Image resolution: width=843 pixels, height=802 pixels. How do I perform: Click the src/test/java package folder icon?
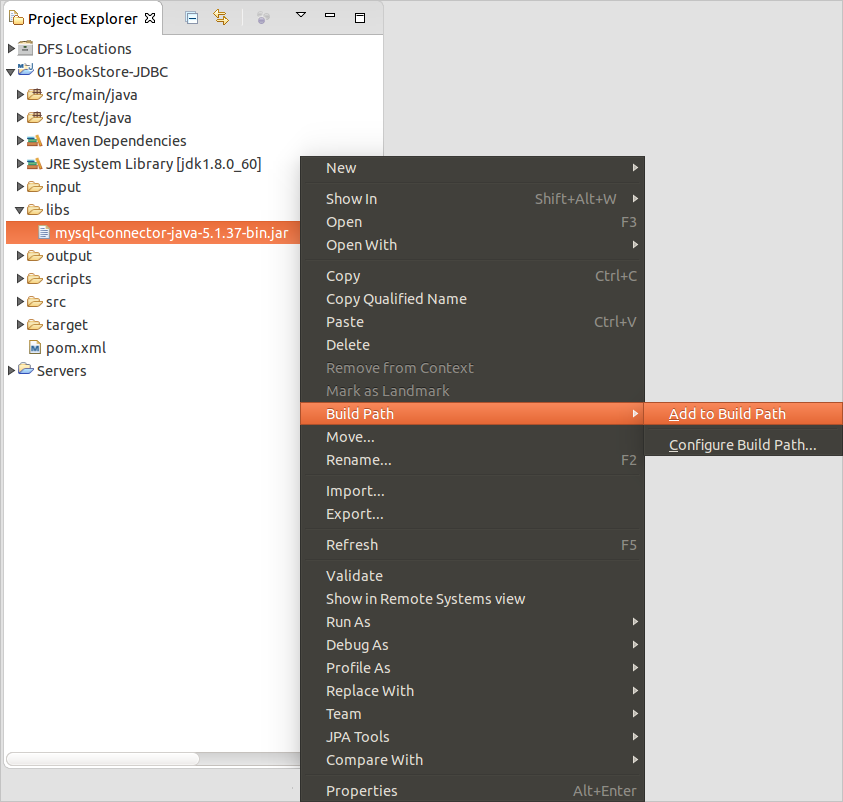point(35,117)
